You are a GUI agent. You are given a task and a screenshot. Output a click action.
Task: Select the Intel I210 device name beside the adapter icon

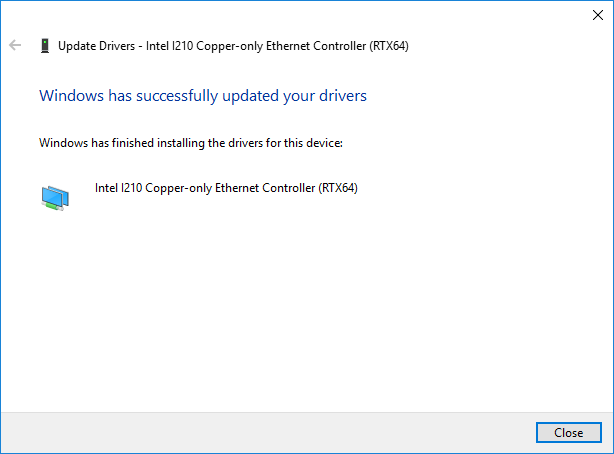coord(225,187)
